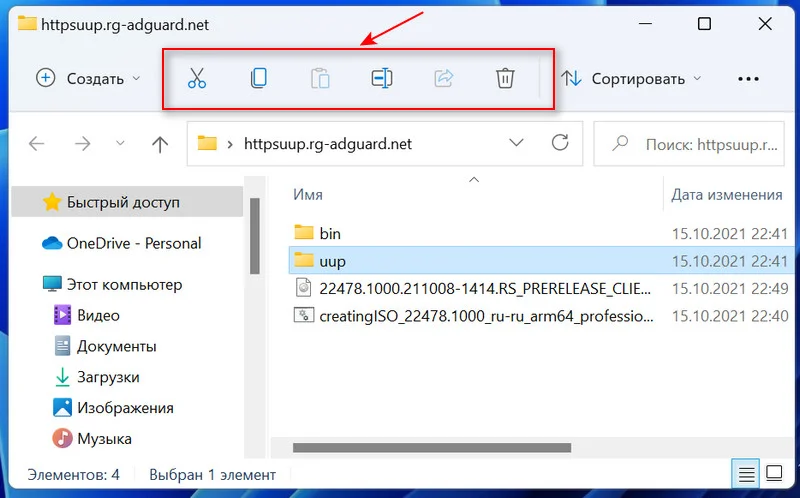Click status text Элементов: 4
This screenshot has width=800, height=498.
73,475
